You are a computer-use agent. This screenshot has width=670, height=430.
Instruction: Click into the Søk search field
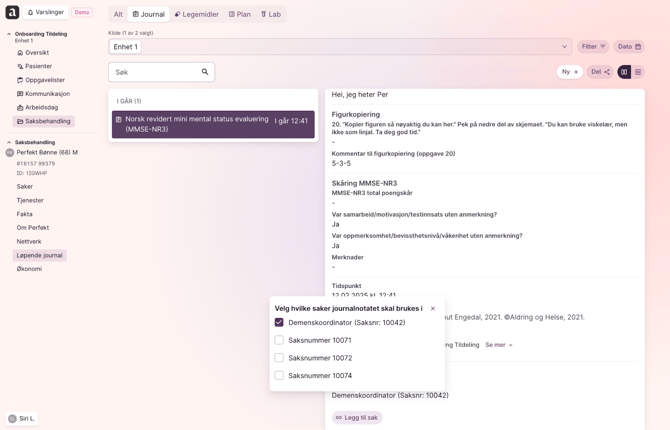coord(155,72)
